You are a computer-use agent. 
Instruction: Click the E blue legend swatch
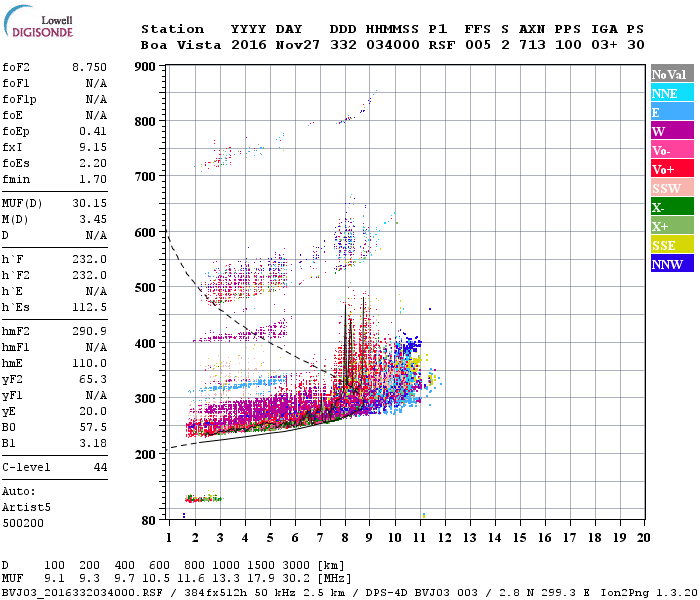[672, 112]
